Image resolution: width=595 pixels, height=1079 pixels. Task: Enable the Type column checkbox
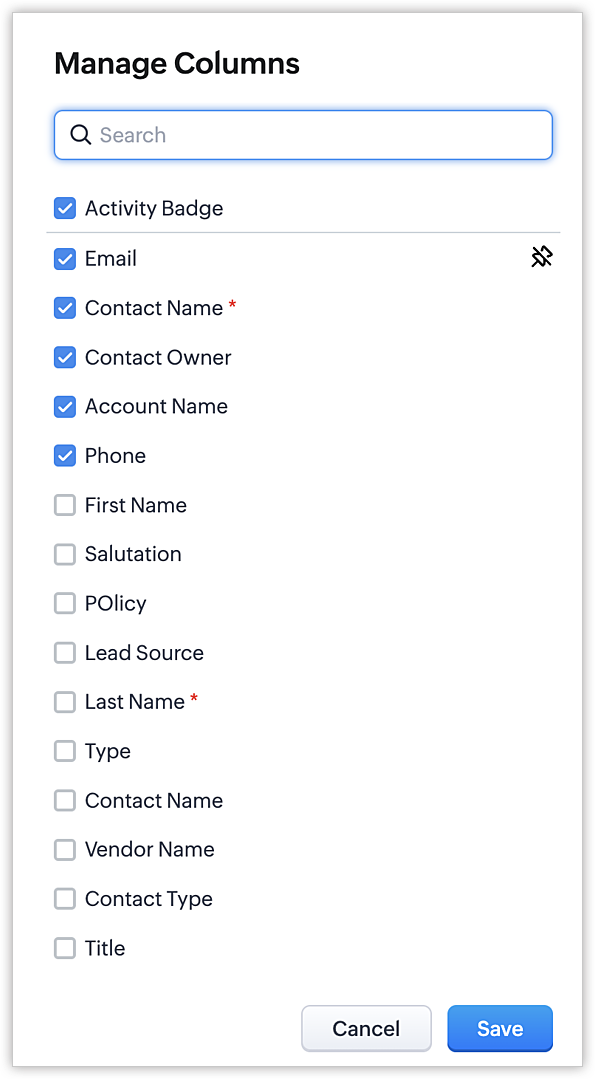point(65,751)
